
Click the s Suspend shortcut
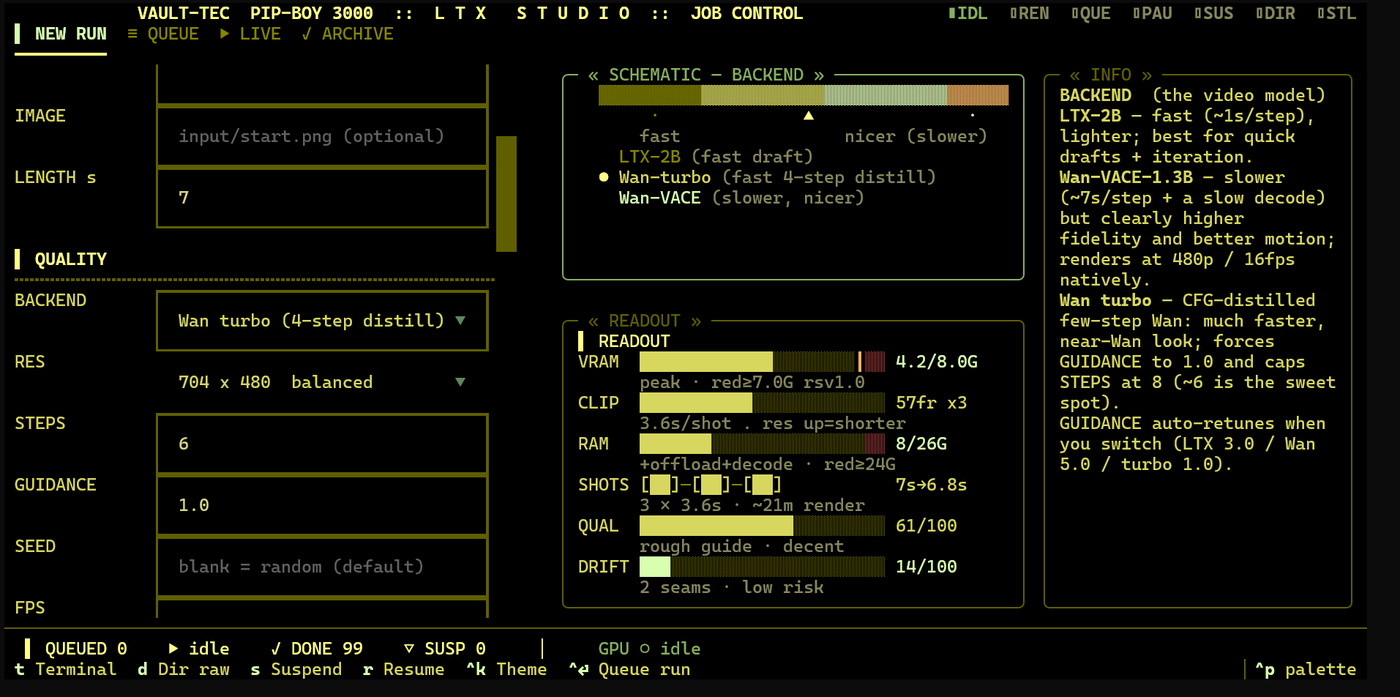pyautogui.click(x=296, y=669)
